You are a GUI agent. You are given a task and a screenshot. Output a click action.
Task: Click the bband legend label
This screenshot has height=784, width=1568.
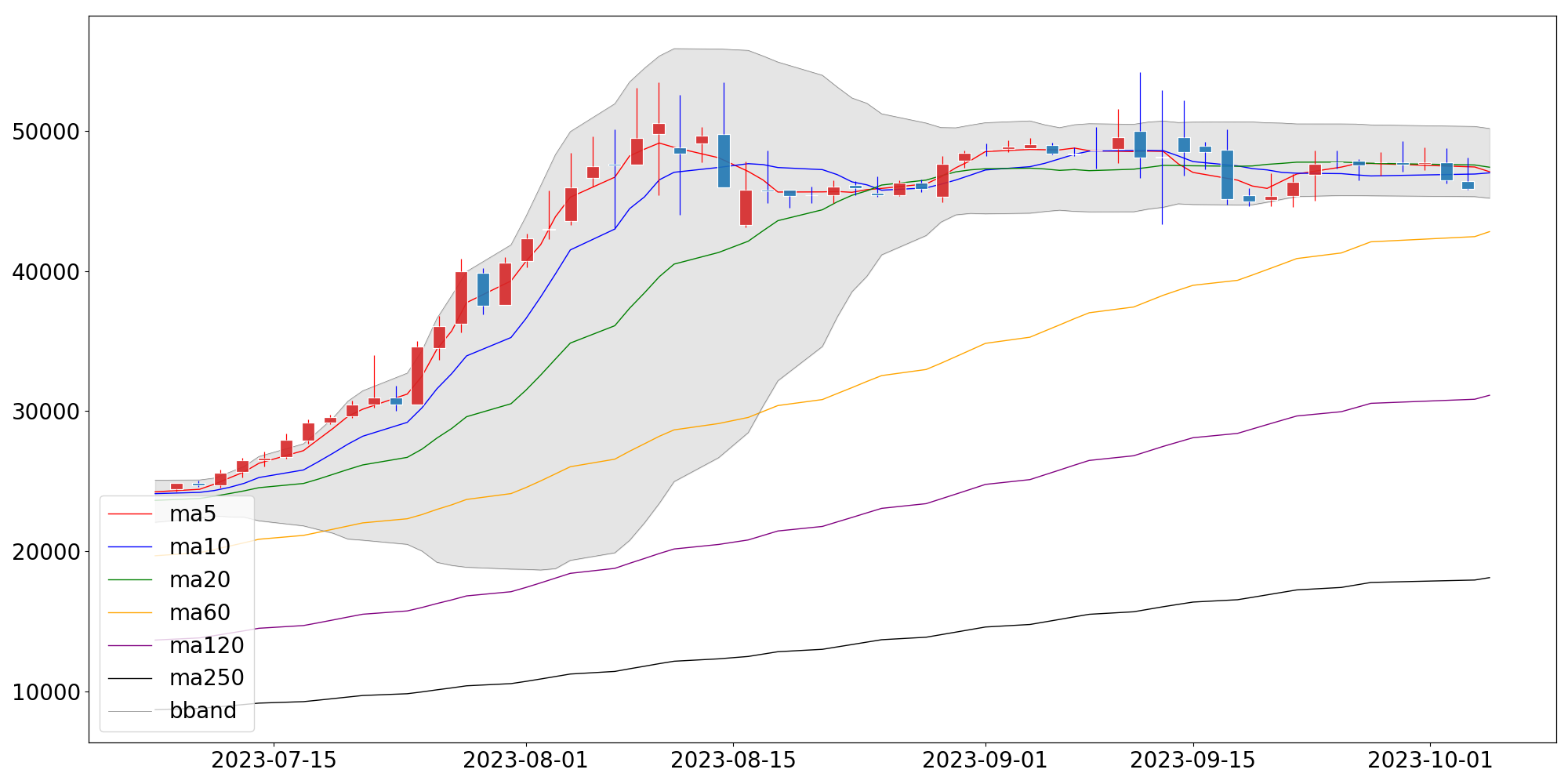point(203,710)
